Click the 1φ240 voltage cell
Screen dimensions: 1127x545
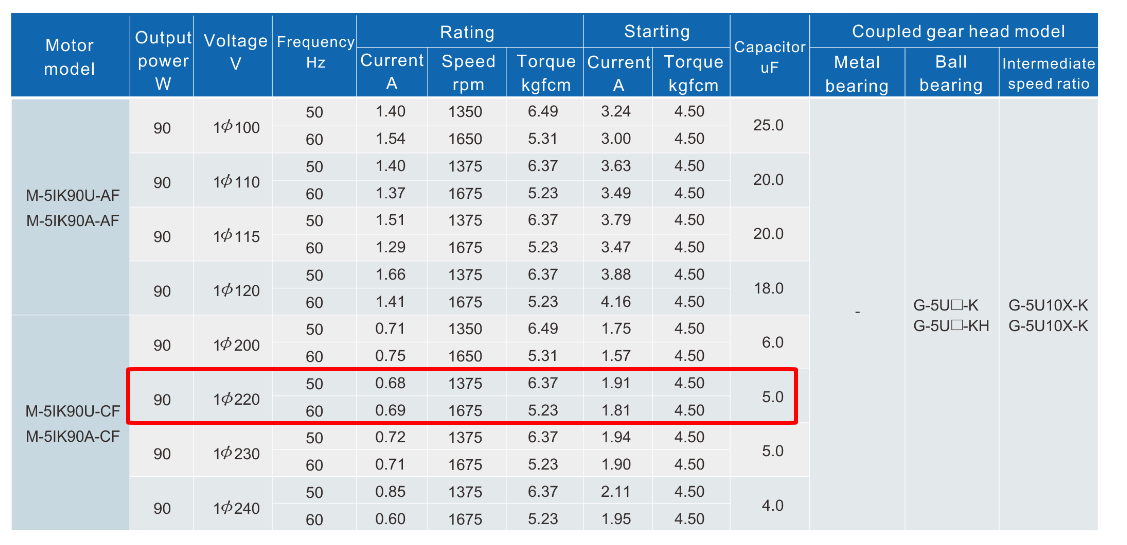click(x=236, y=509)
